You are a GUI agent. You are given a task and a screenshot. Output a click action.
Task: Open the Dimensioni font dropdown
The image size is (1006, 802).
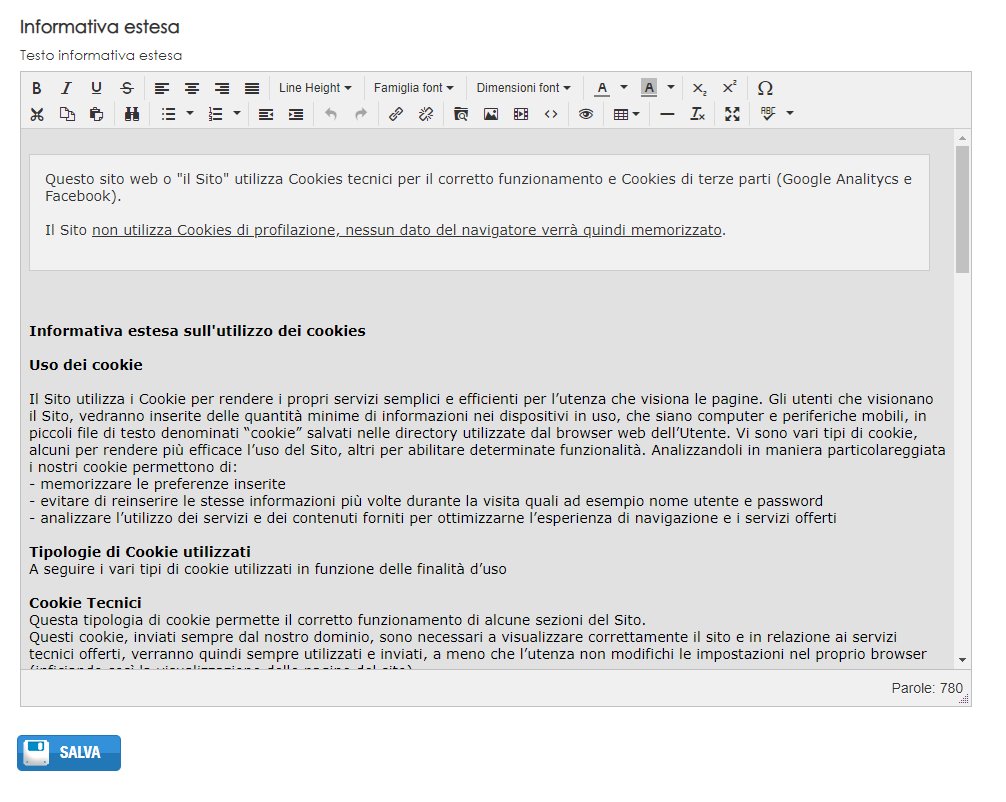click(524, 88)
